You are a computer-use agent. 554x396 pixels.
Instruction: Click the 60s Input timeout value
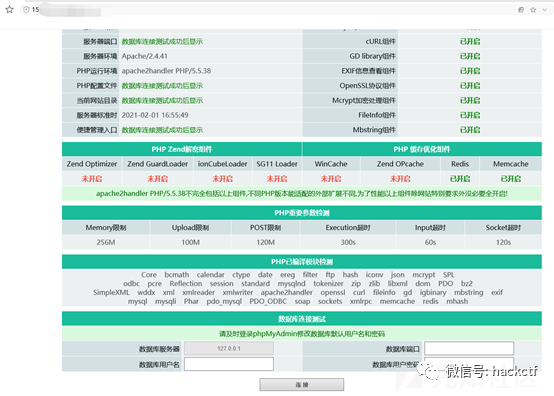click(430, 242)
